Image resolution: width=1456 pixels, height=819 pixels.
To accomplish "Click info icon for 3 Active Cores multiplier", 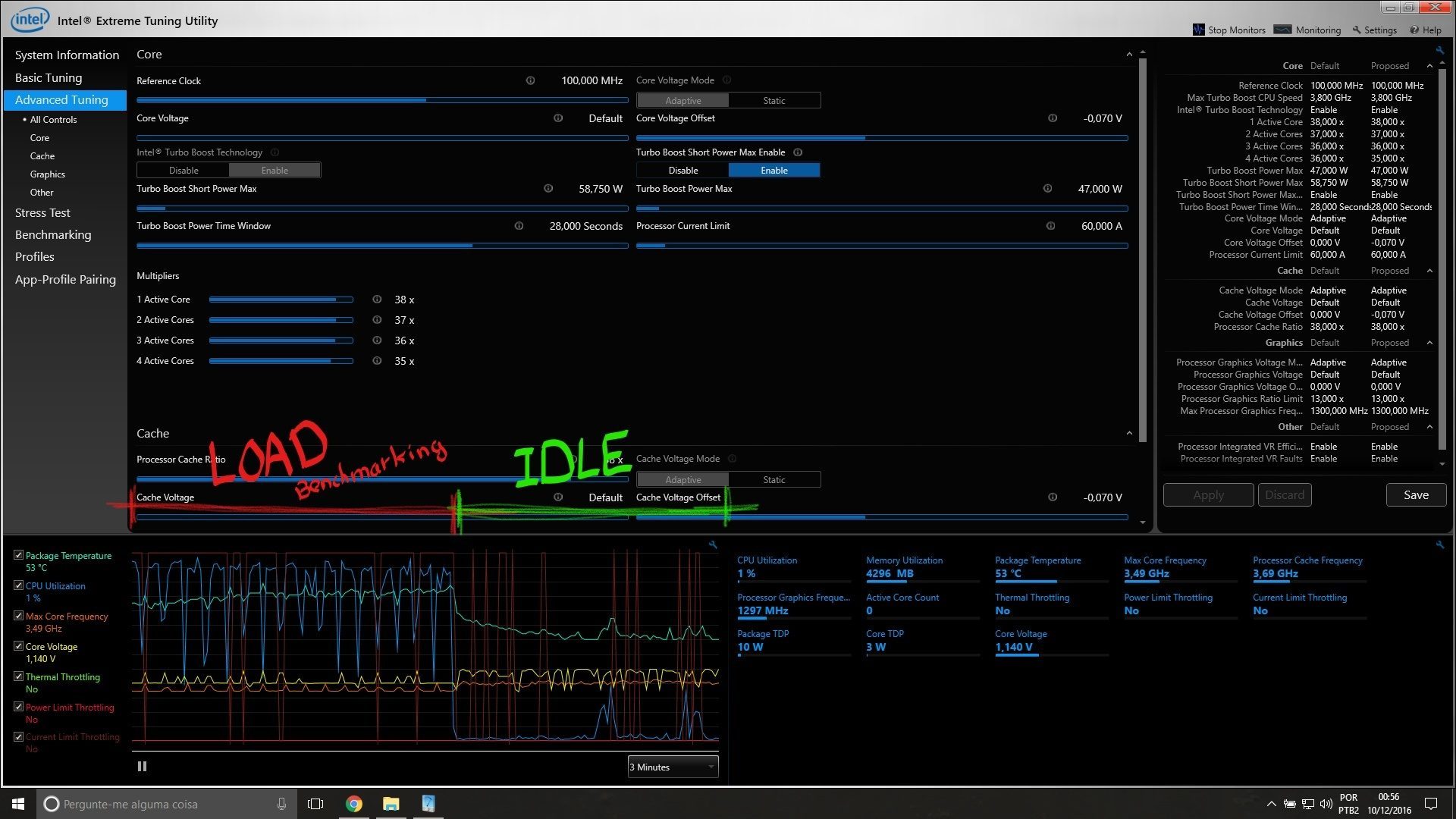I will pos(377,340).
